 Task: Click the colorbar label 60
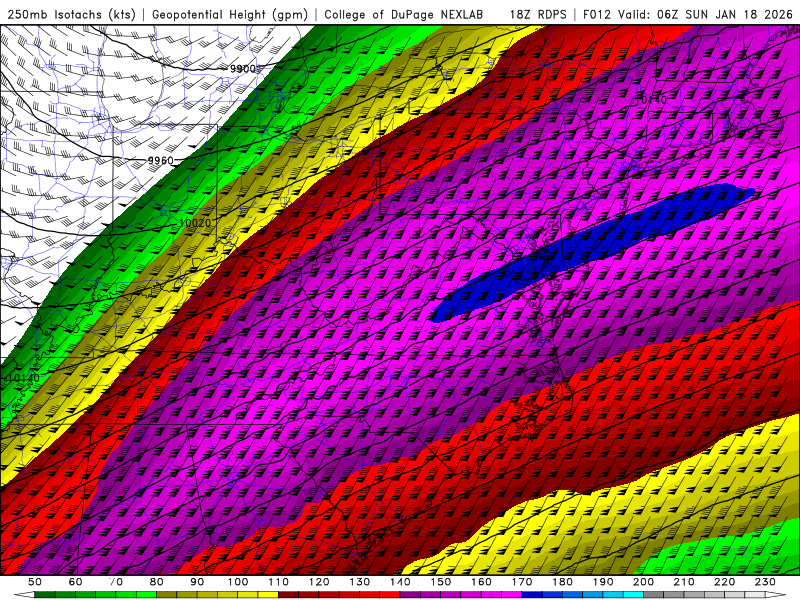pyautogui.click(x=76, y=582)
